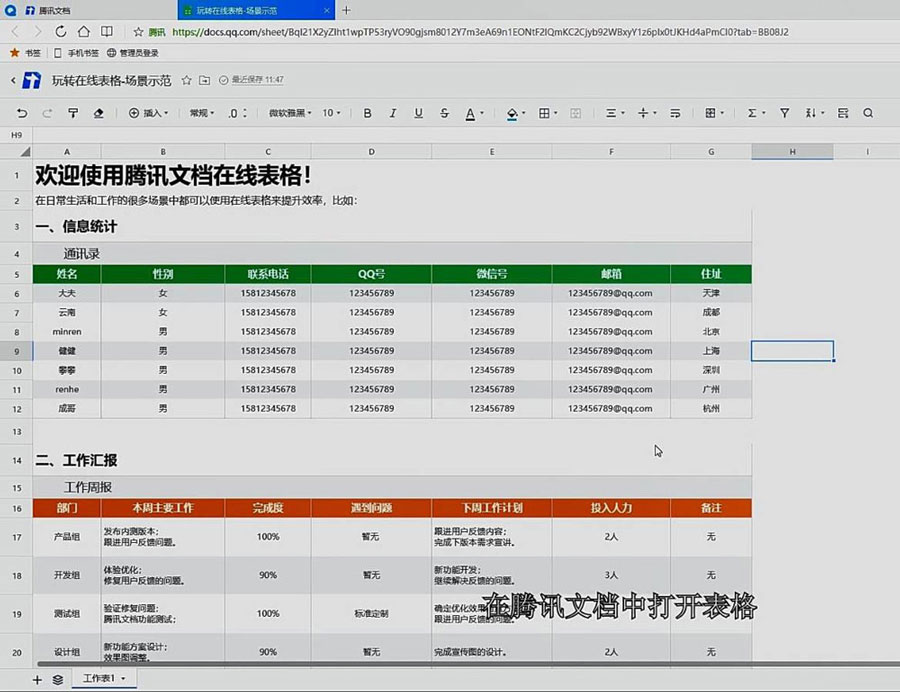
Task: Close the 玩转在线表格 browser tab
Action: point(327,10)
